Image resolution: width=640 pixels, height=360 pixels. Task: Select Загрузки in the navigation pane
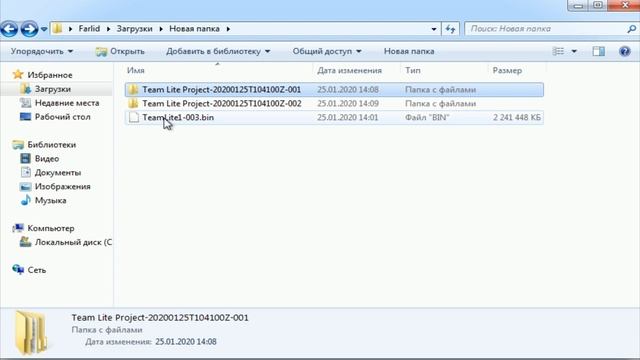coord(53,89)
